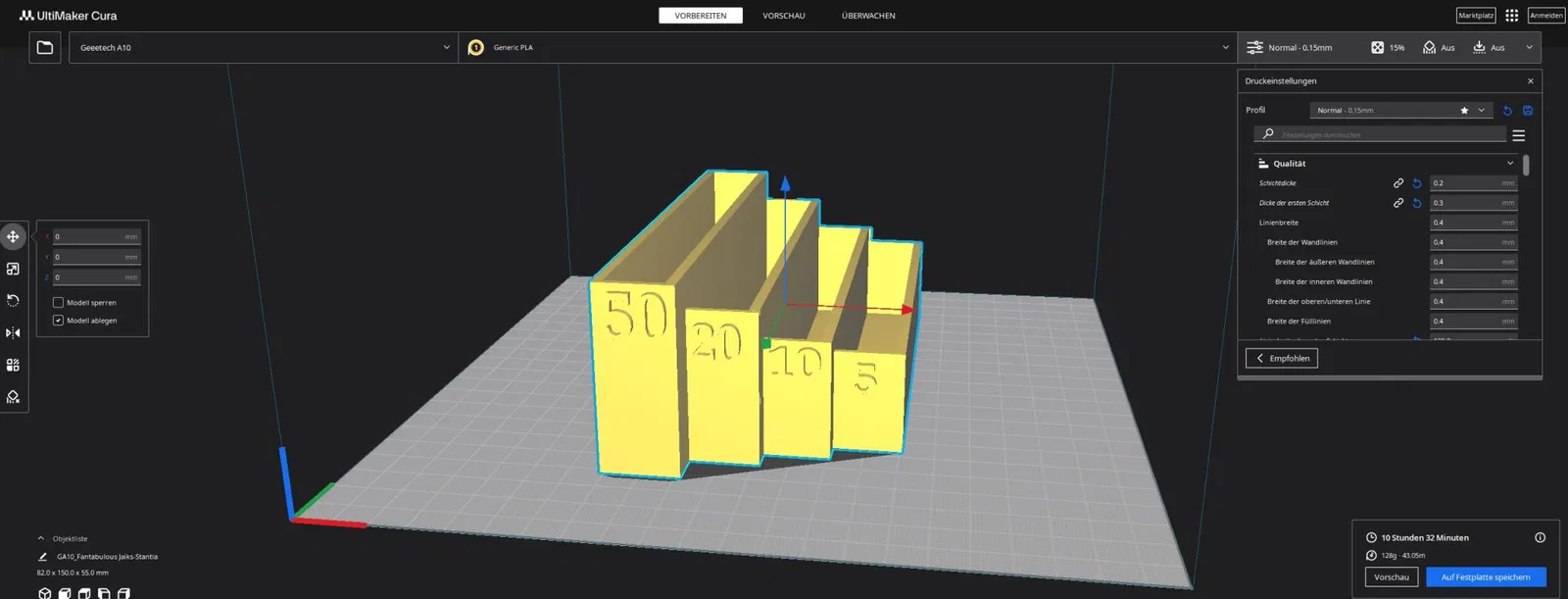Open settings visibility hamburger menu
This screenshot has height=599, width=1568.
[x=1519, y=135]
